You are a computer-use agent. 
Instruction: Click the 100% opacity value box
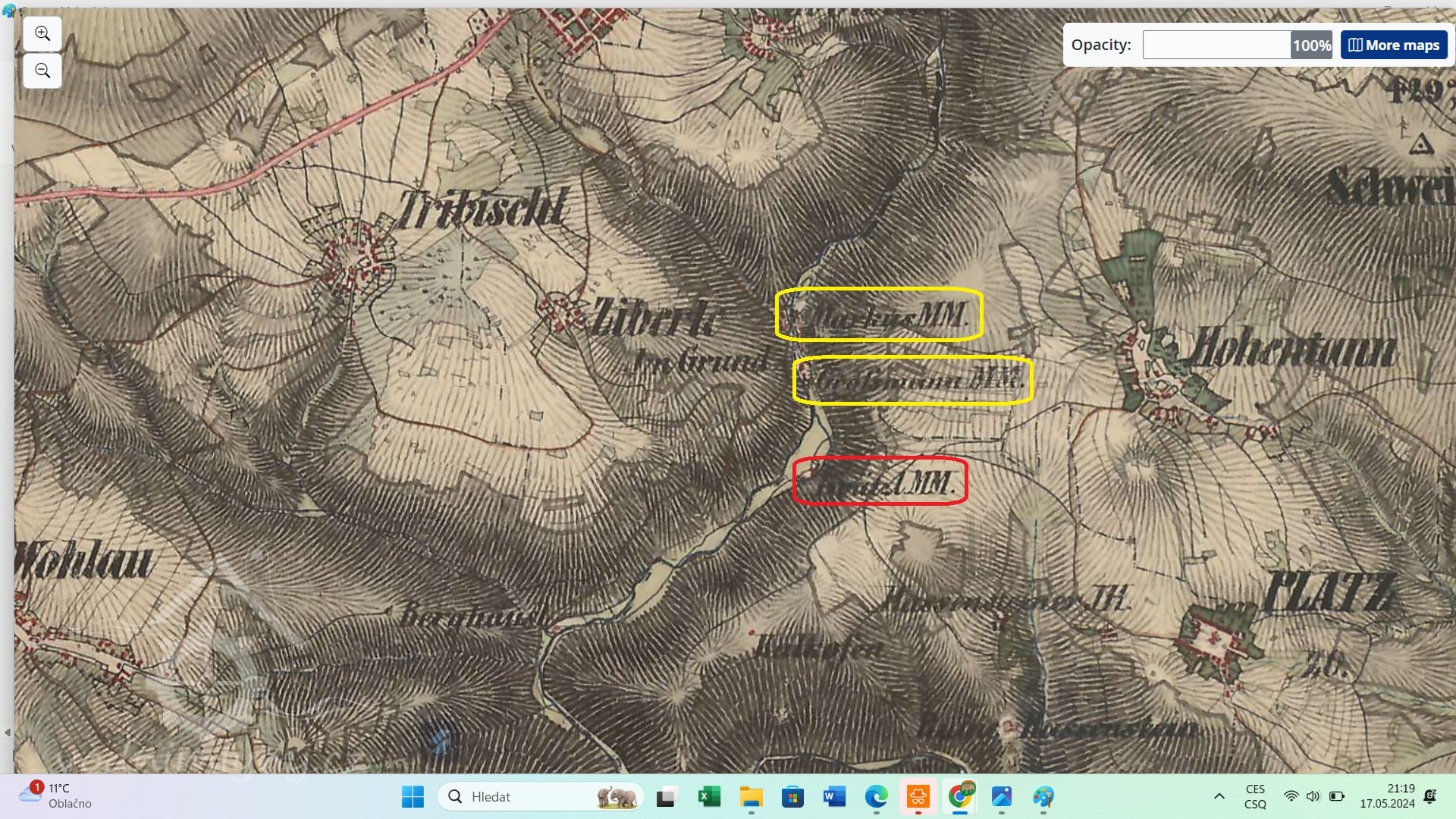1311,45
